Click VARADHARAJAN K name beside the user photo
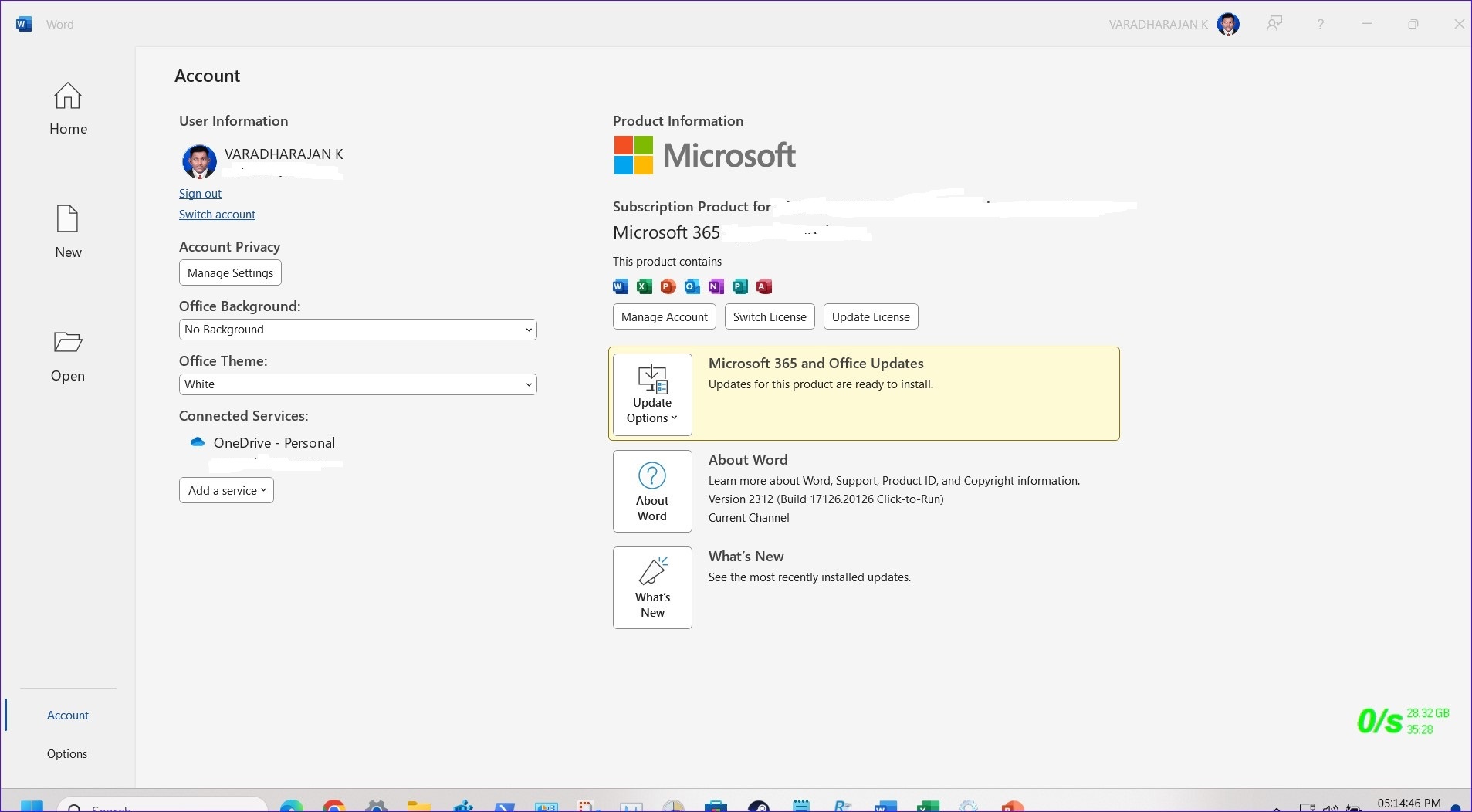This screenshot has height=812, width=1472. click(x=283, y=154)
